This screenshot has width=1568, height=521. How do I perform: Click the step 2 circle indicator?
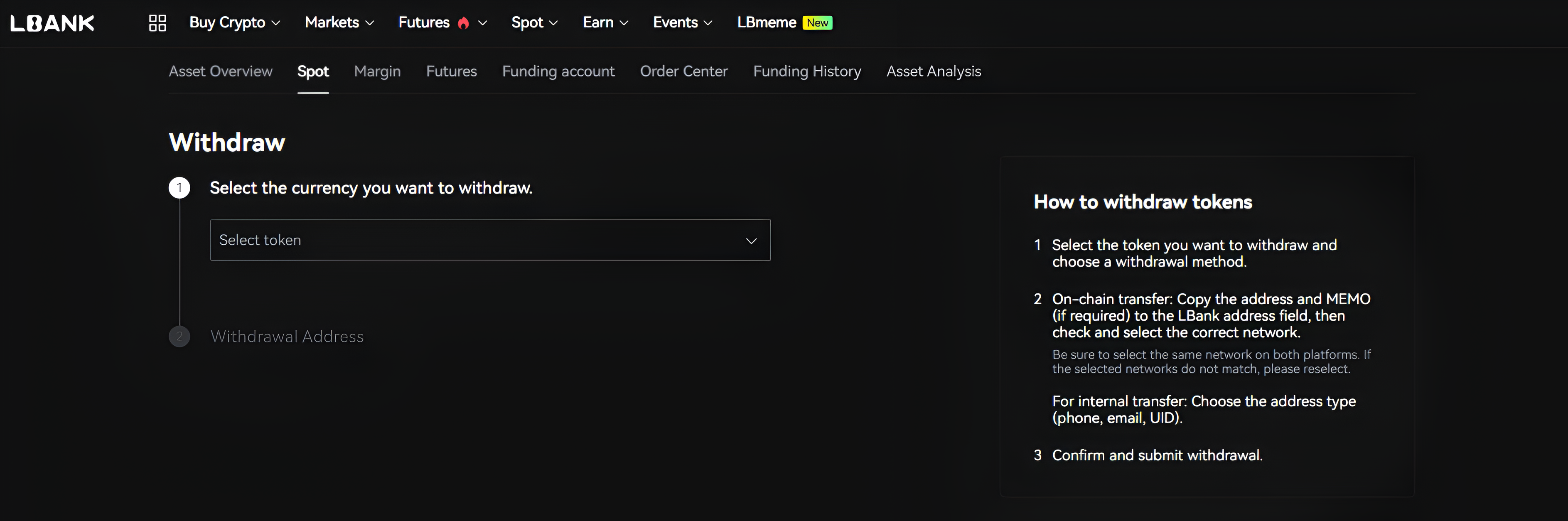pos(179,337)
